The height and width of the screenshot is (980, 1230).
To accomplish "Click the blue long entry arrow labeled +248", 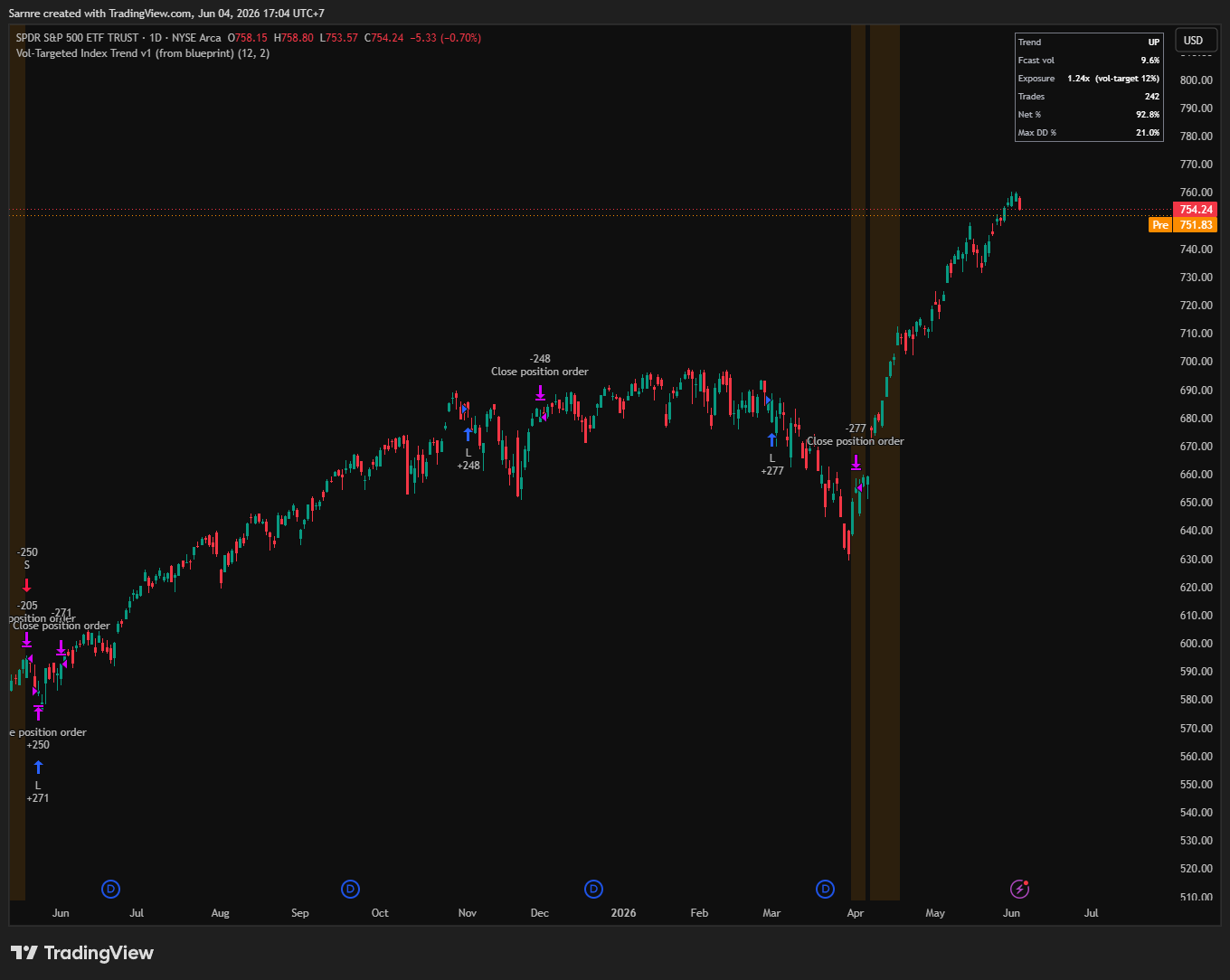I will 468,434.
